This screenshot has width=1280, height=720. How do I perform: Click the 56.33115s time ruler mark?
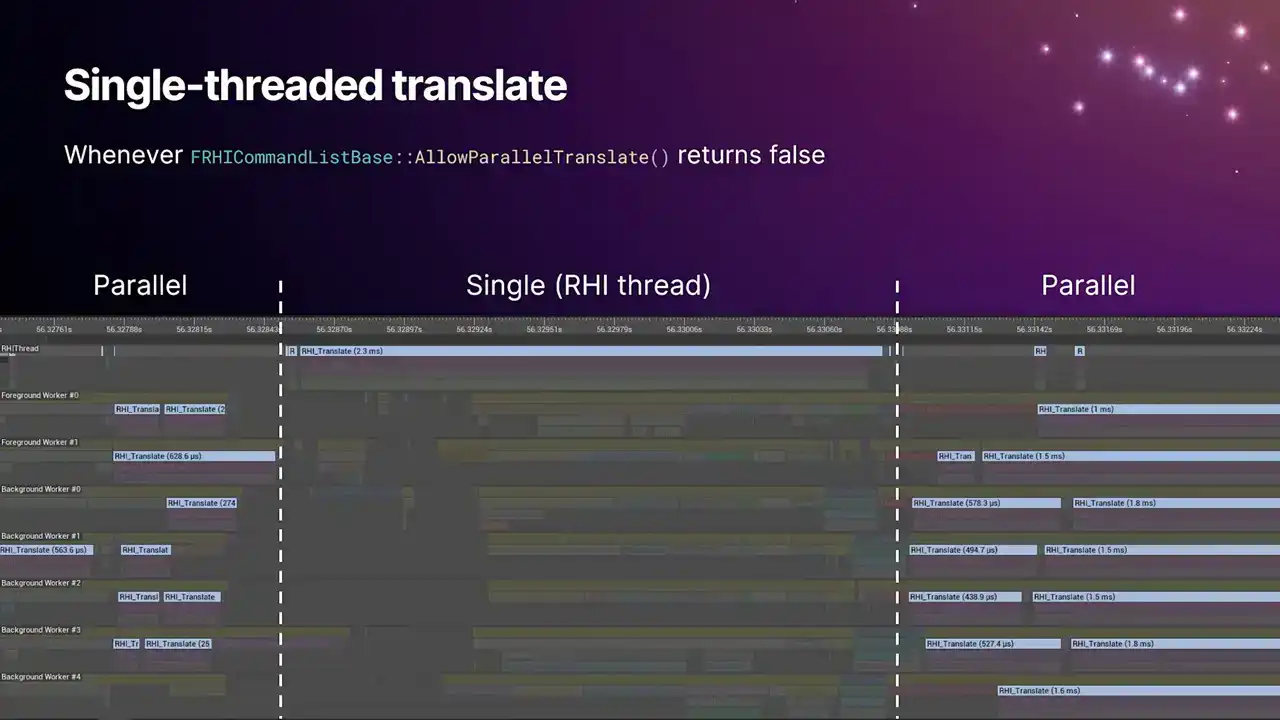point(964,329)
